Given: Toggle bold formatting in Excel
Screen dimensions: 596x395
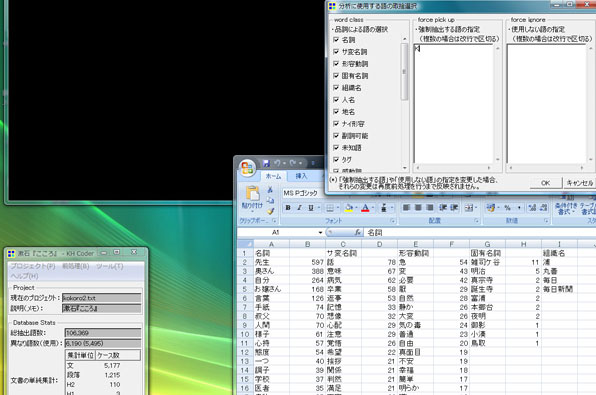Looking at the screenshot, I should click(288, 208).
